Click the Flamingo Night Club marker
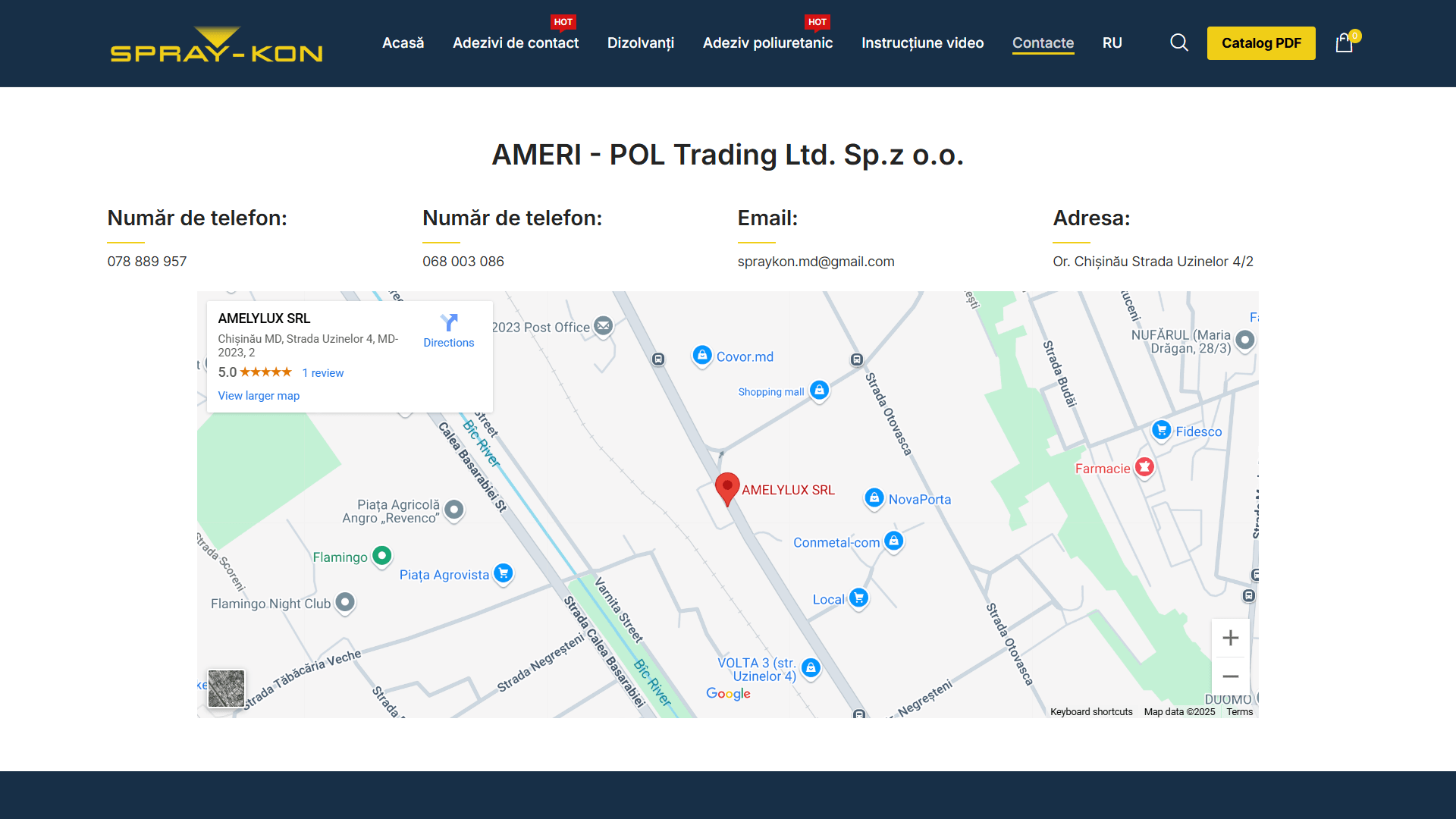The width and height of the screenshot is (1456, 819). click(x=345, y=603)
